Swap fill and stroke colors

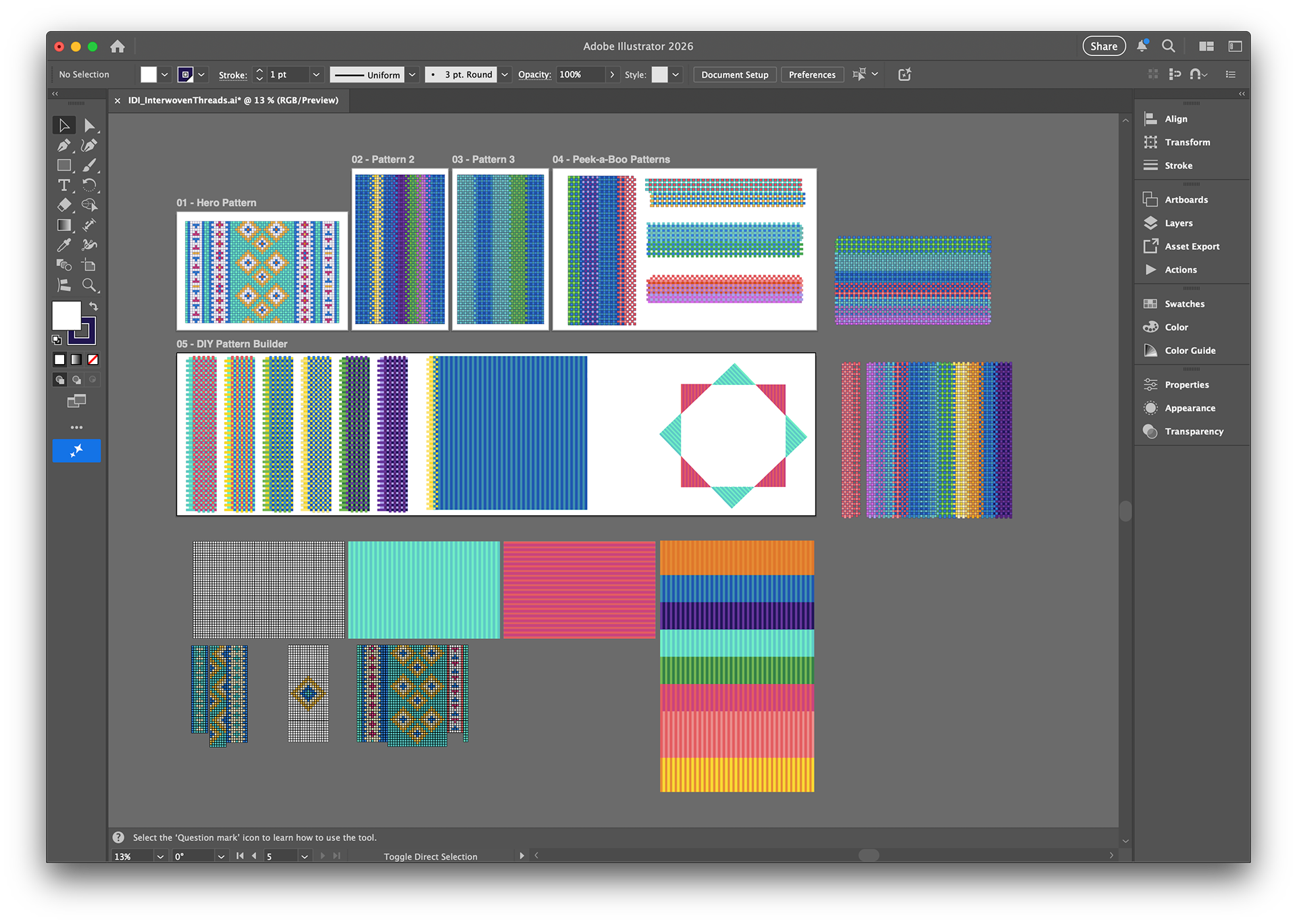94,307
